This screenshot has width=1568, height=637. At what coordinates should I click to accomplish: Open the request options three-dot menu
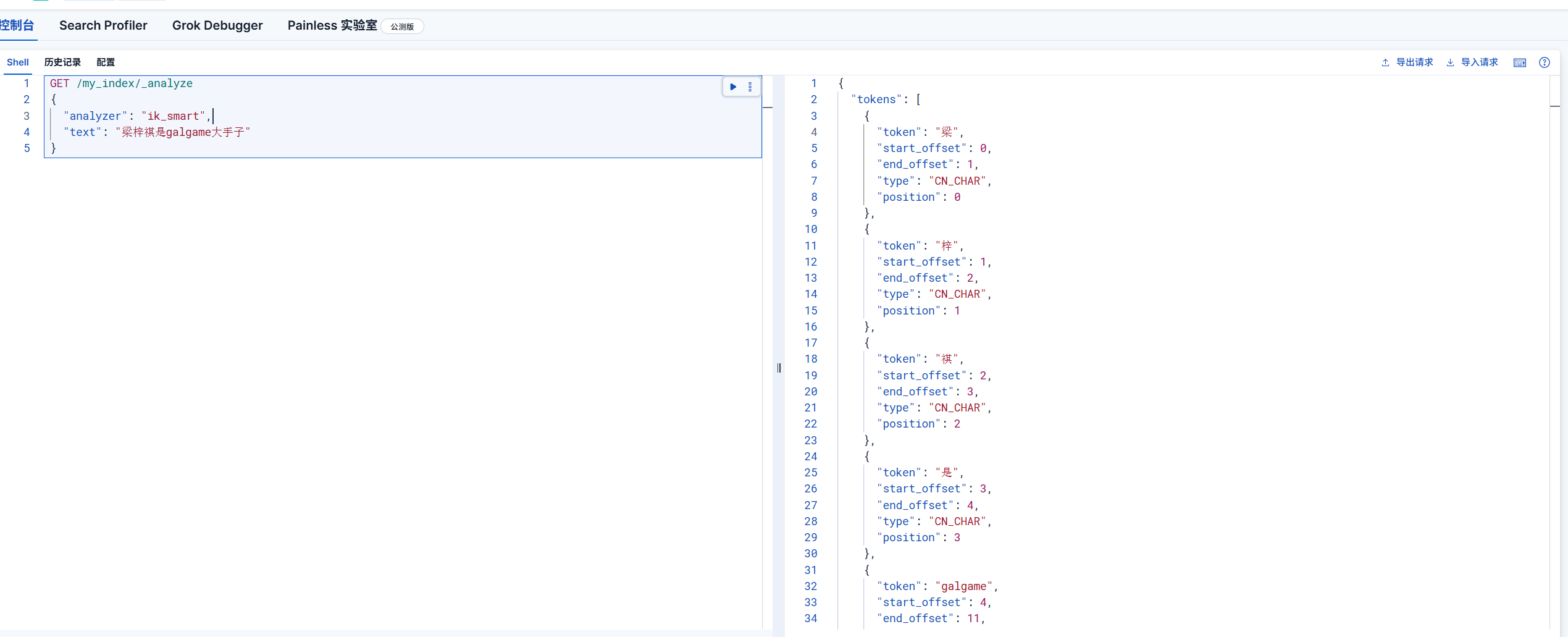pos(750,87)
